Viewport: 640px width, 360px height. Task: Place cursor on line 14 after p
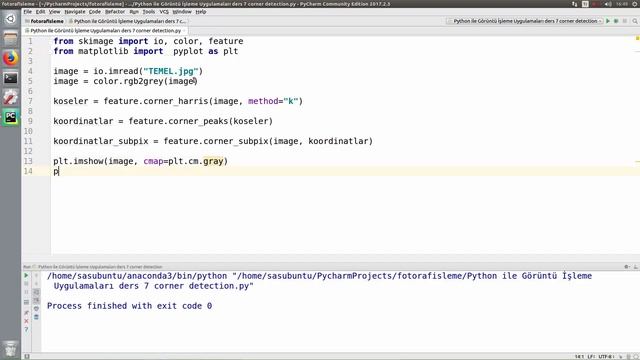(x=59, y=171)
